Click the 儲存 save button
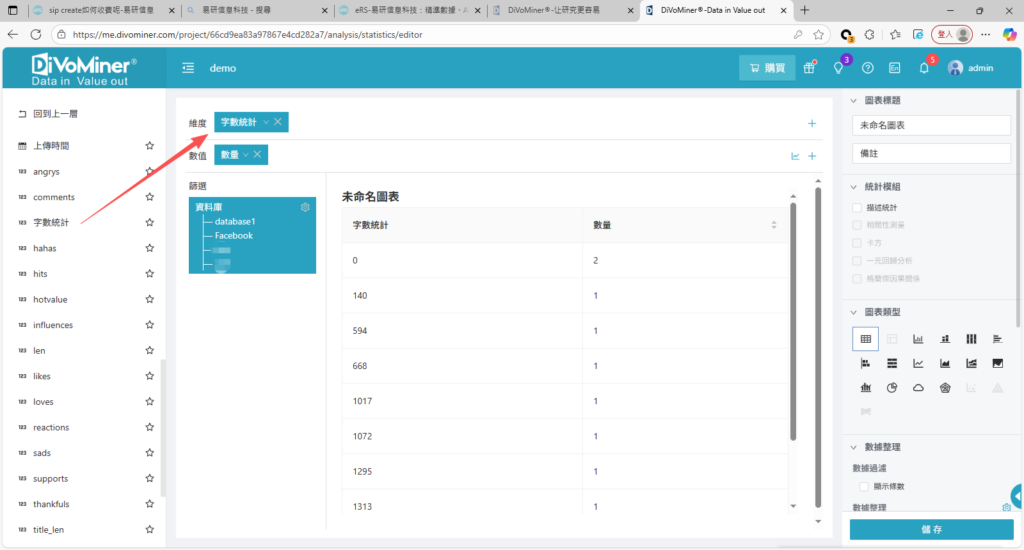The image size is (1024, 550). pyautogui.click(x=931, y=529)
